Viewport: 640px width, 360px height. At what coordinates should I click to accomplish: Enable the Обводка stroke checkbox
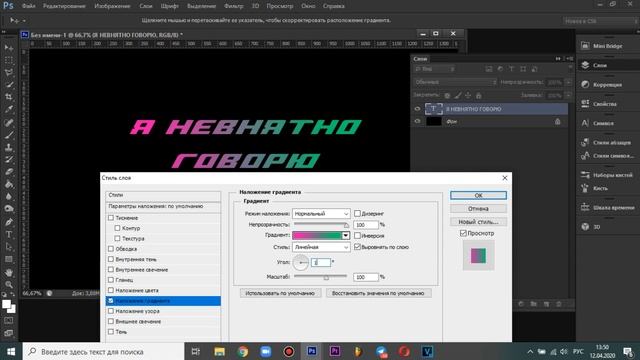(111, 249)
